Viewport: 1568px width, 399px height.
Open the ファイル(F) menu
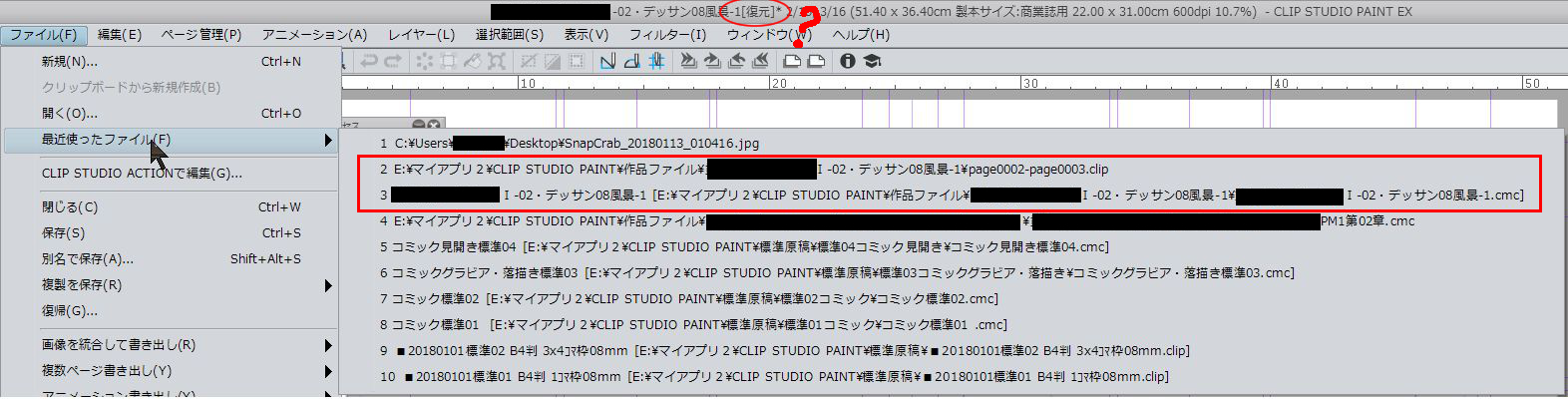[44, 34]
